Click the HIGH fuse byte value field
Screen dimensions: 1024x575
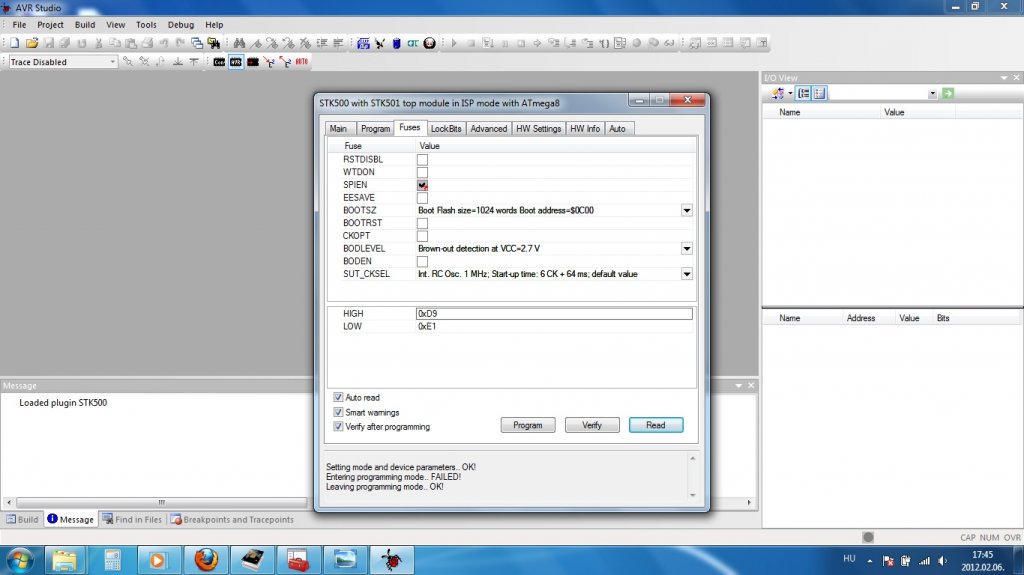pyautogui.click(x=554, y=314)
